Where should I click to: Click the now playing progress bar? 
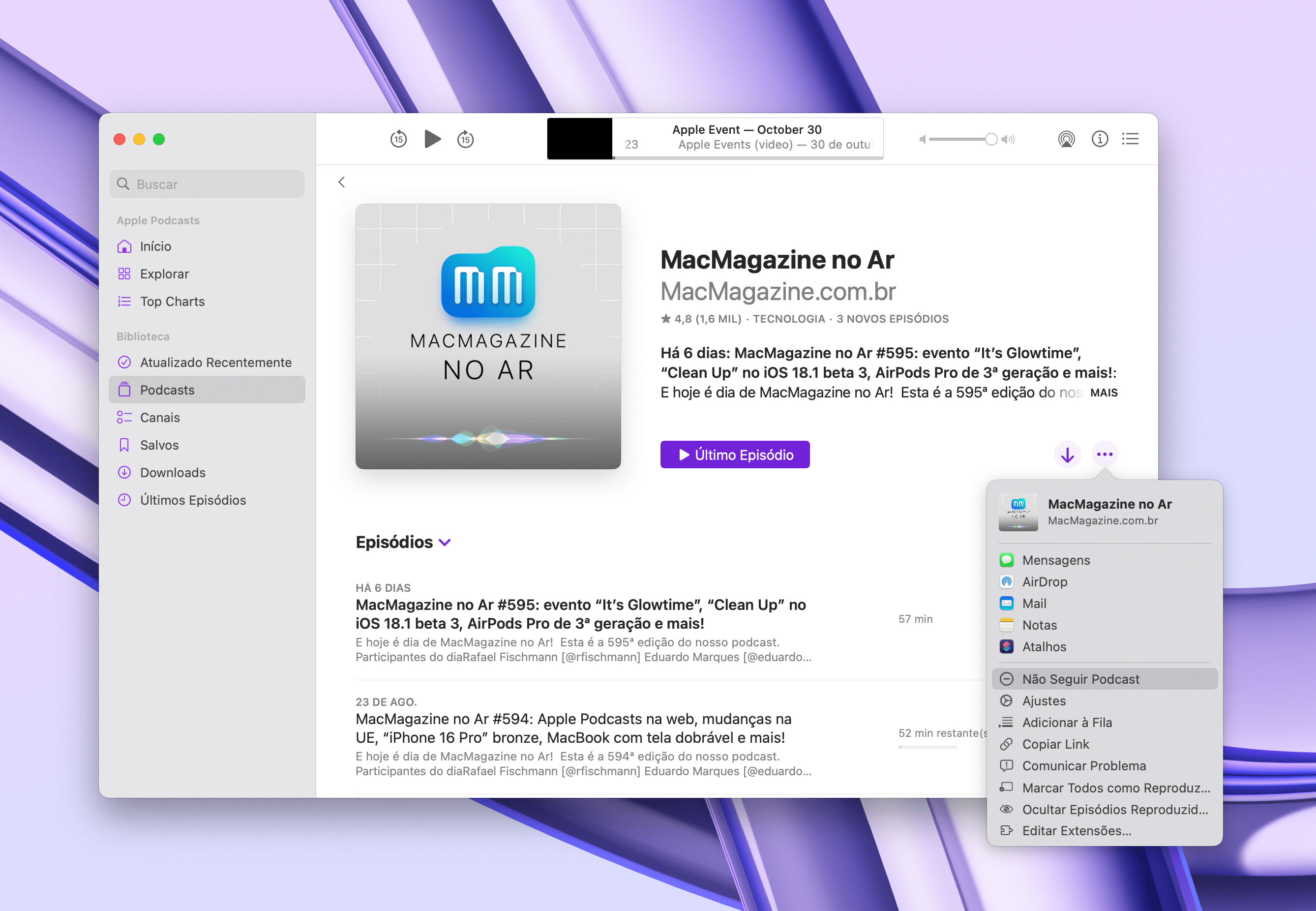pos(748,157)
